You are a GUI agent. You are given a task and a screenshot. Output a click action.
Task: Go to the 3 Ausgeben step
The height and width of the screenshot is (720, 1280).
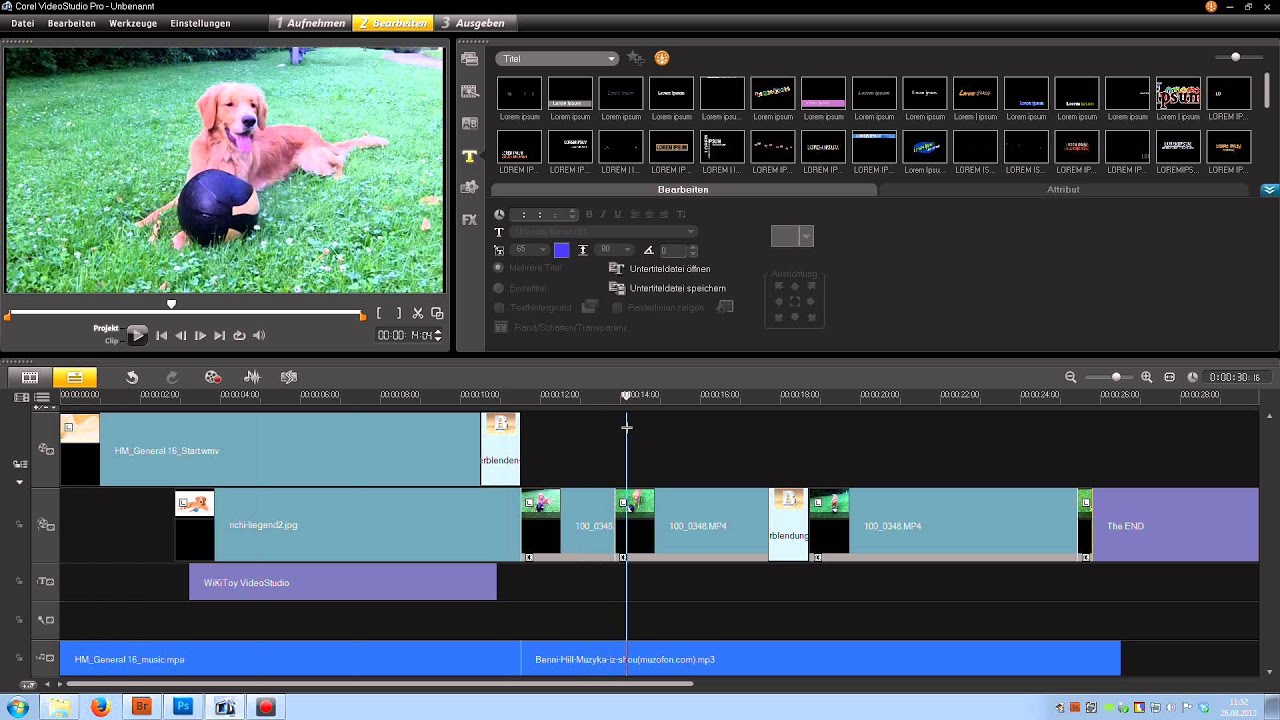point(475,23)
